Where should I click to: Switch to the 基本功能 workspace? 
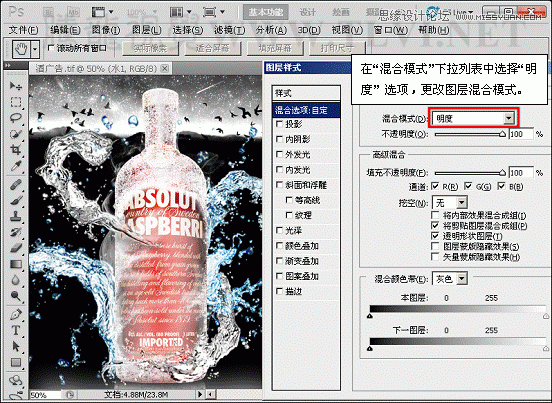[x=266, y=12]
